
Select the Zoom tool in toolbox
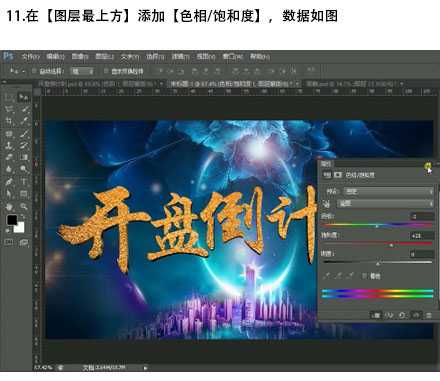tap(24, 206)
